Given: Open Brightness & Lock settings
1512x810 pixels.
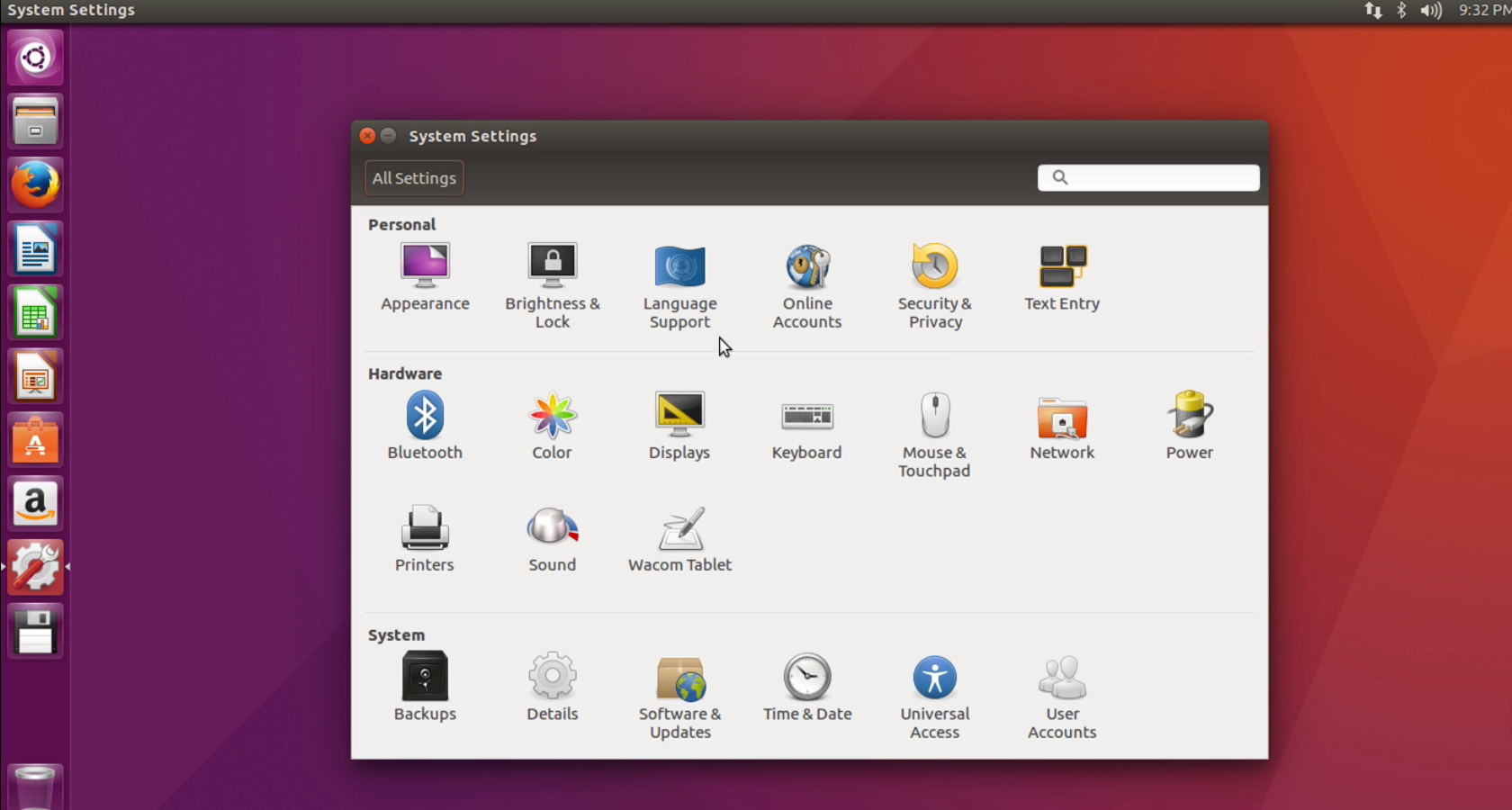Looking at the screenshot, I should tap(553, 286).
